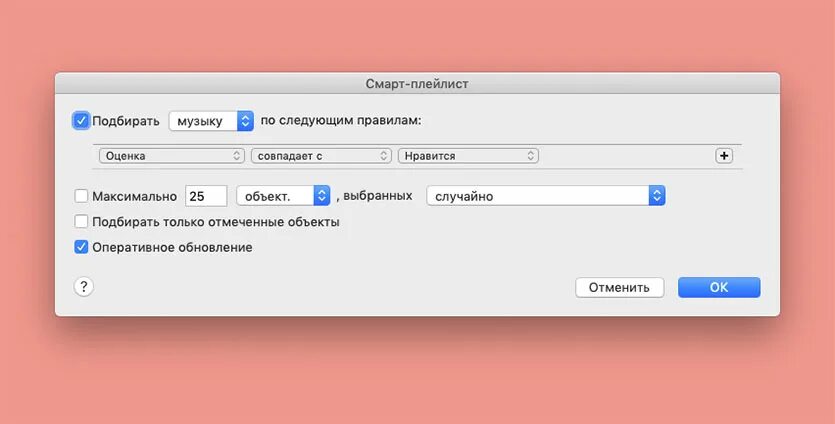Viewport: 835px width, 424px height.
Task: Open help with the question mark button
Action: (x=84, y=287)
